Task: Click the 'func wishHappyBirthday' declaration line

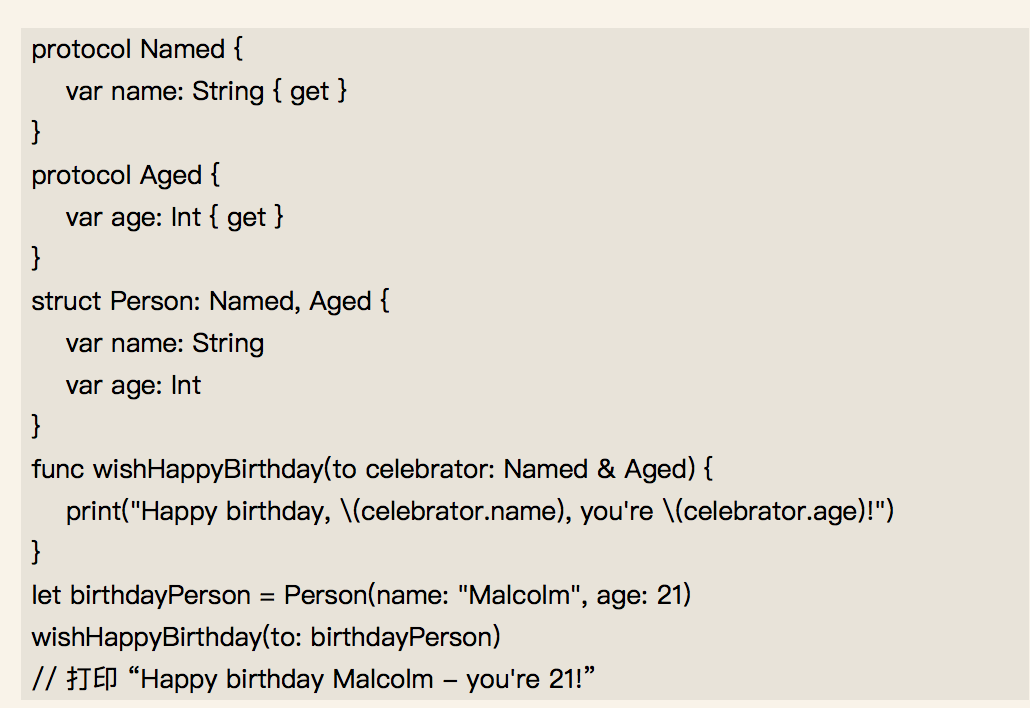Action: tap(372, 469)
